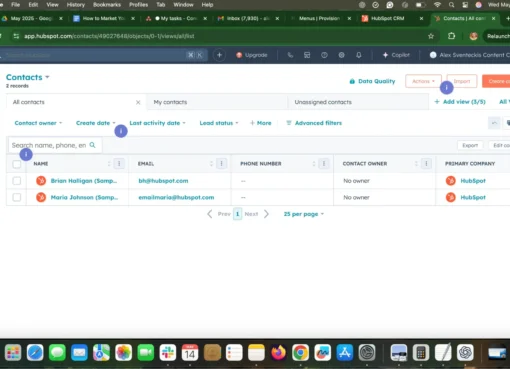Image resolution: width=510 pixels, height=369 pixels.
Task: Open the App Store from the dock
Action: point(345,352)
